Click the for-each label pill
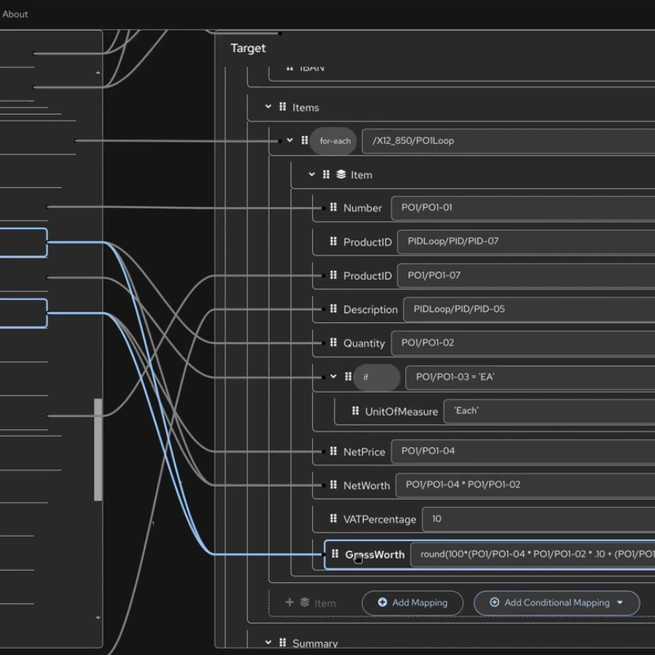Image resolution: width=655 pixels, height=655 pixels. pyautogui.click(x=333, y=141)
